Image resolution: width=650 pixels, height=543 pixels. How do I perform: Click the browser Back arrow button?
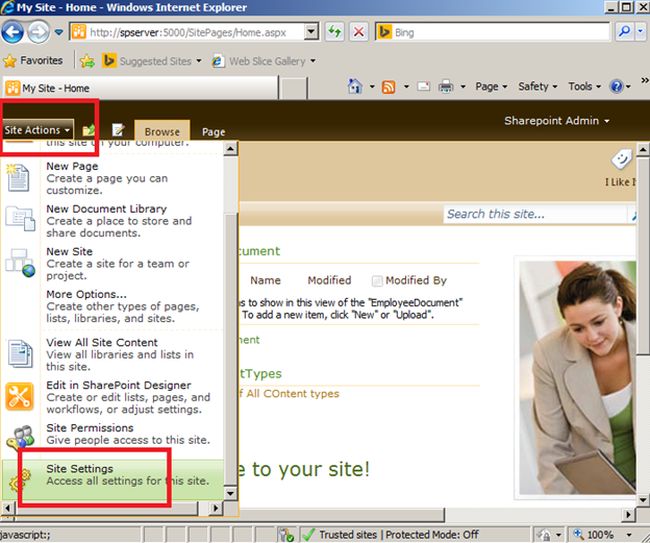pos(12,32)
